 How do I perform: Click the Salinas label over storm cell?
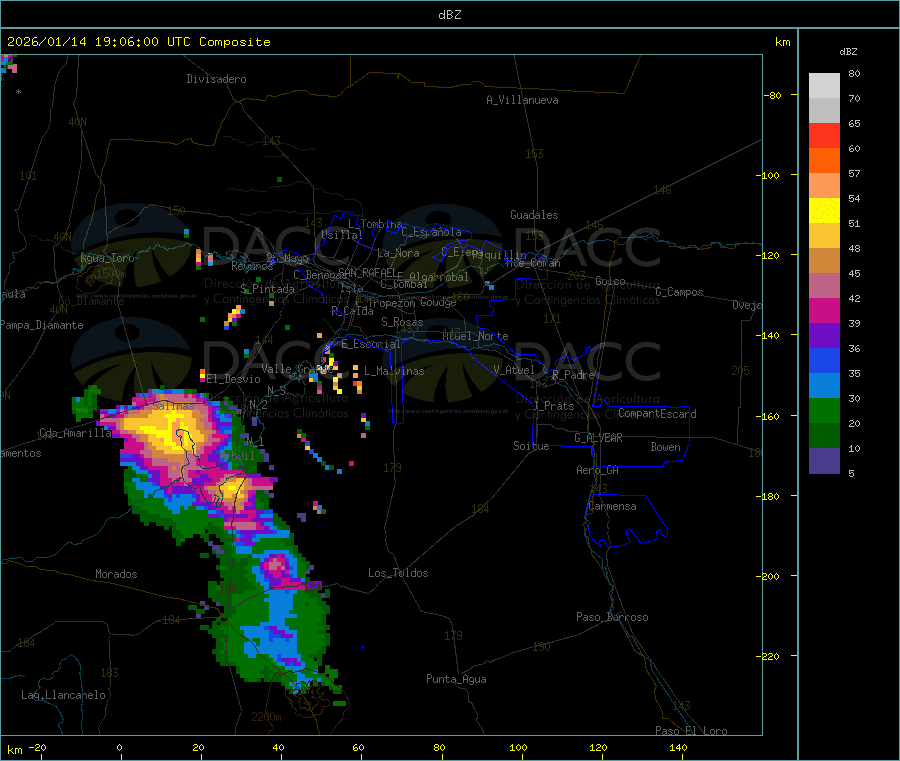(173, 406)
